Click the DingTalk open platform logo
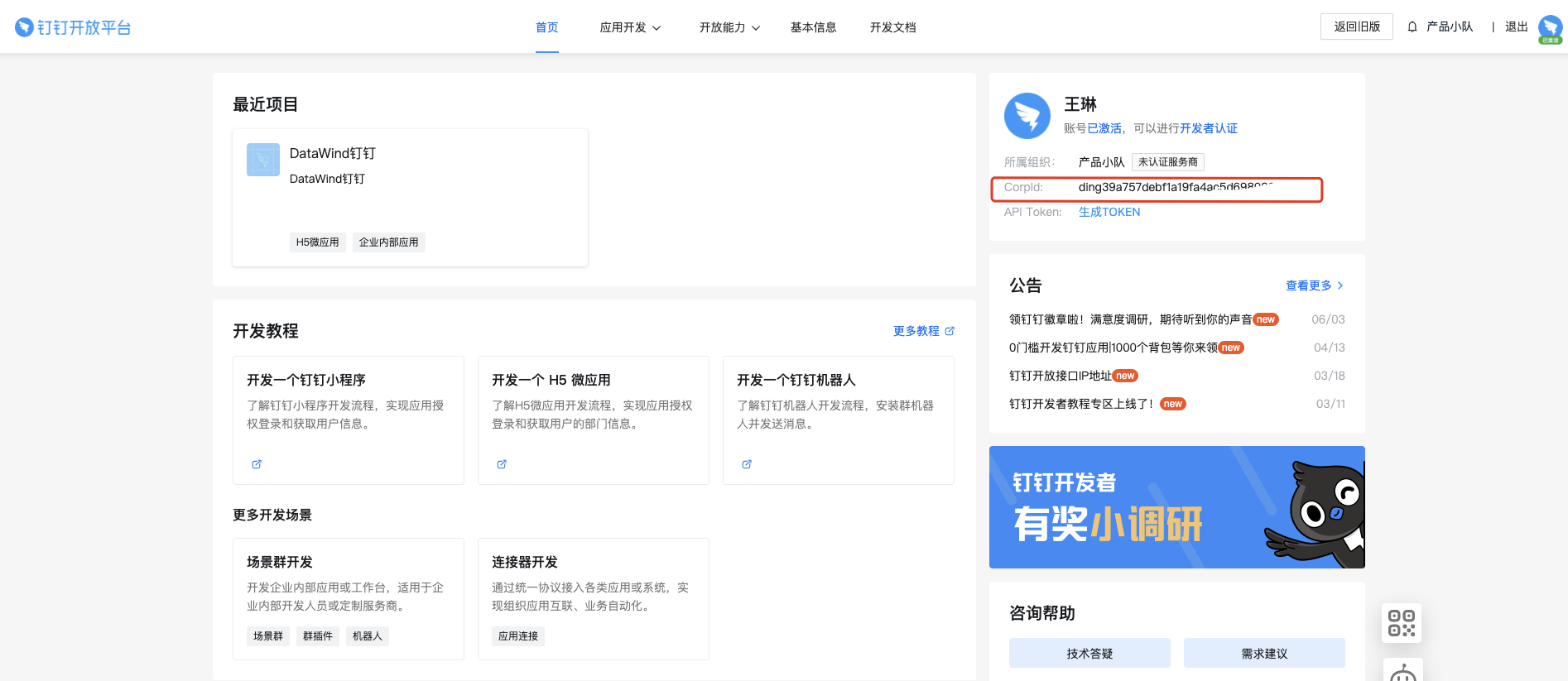 [73, 27]
